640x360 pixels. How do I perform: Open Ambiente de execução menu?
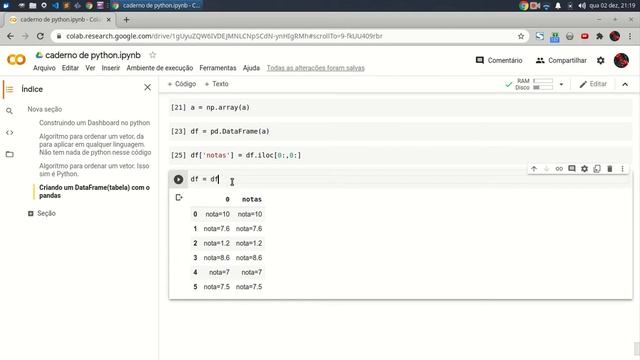pos(160,68)
